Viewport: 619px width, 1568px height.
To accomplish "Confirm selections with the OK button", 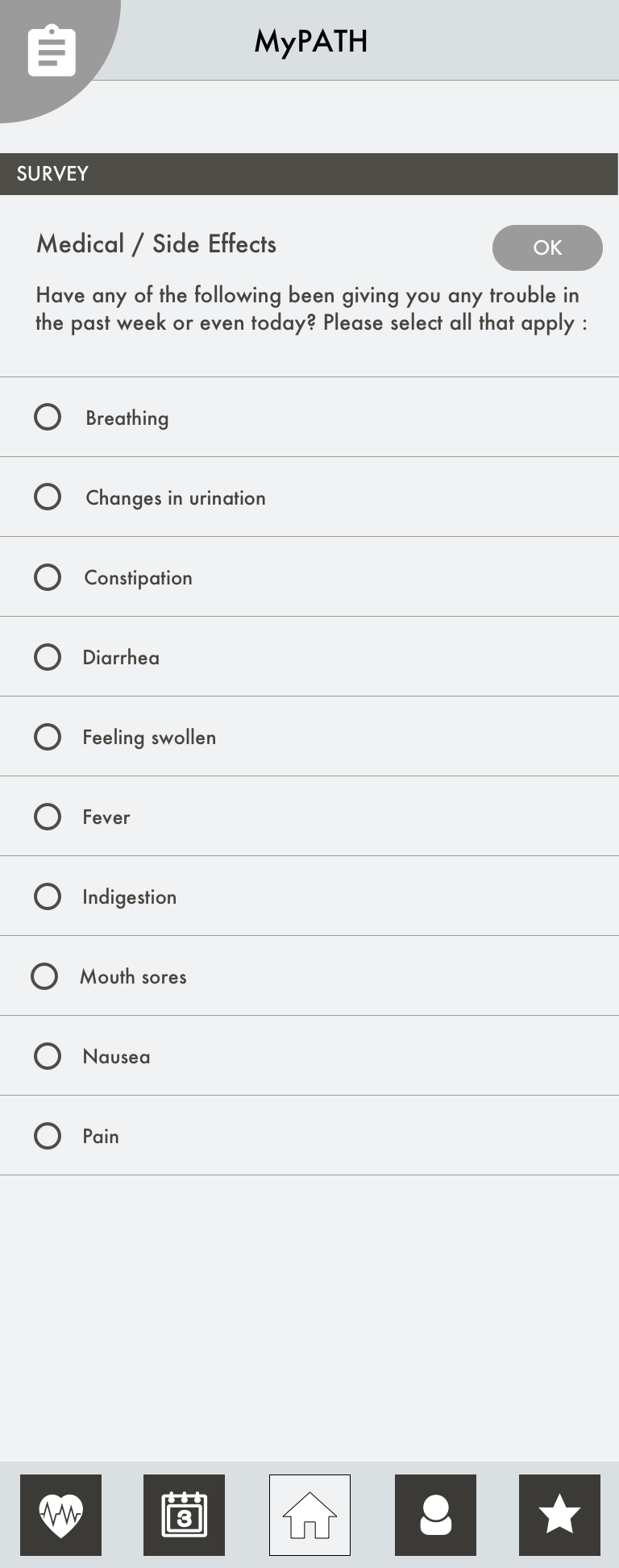I will (x=547, y=247).
